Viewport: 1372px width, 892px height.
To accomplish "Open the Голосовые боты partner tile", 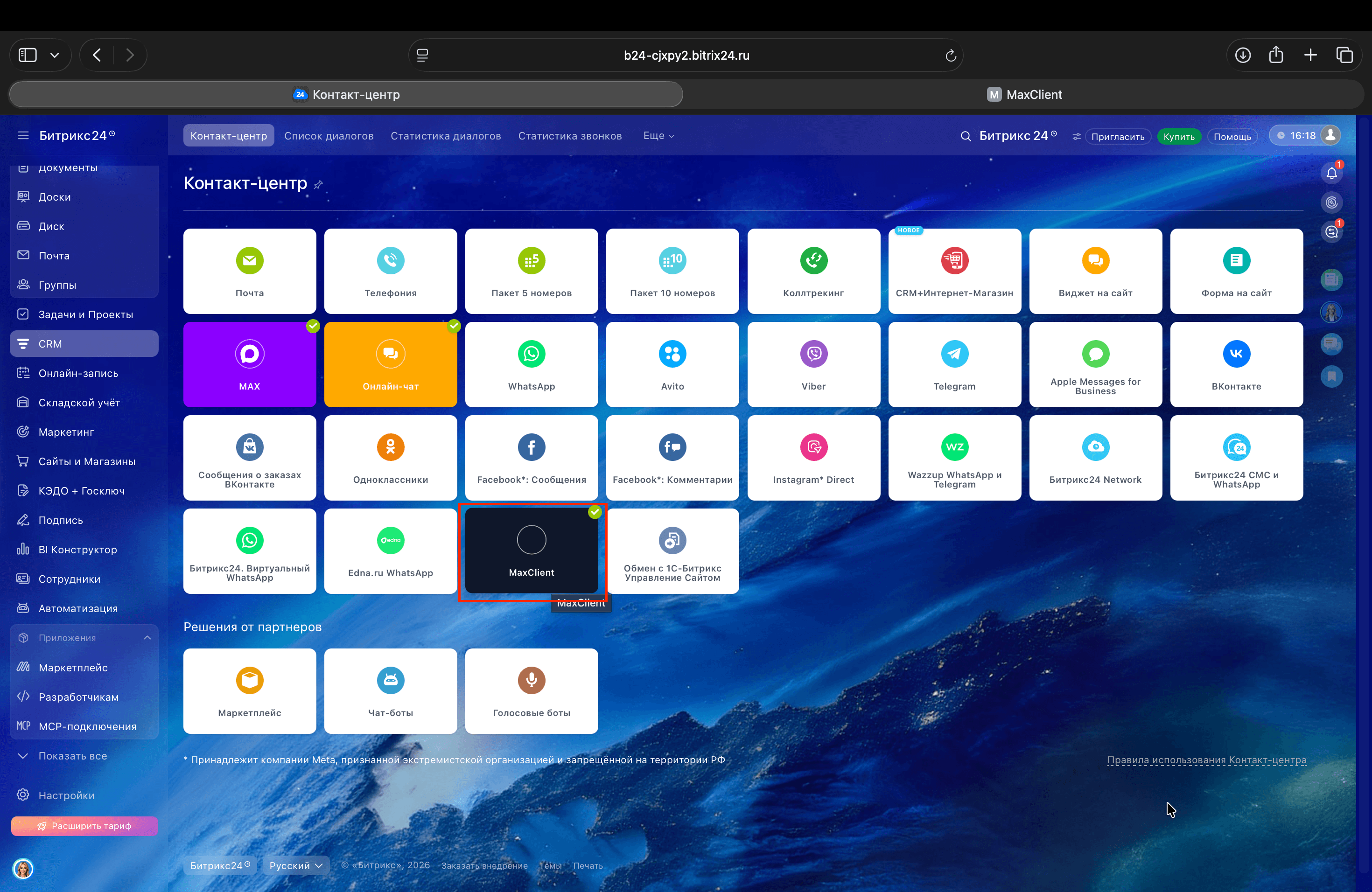I will coord(532,691).
